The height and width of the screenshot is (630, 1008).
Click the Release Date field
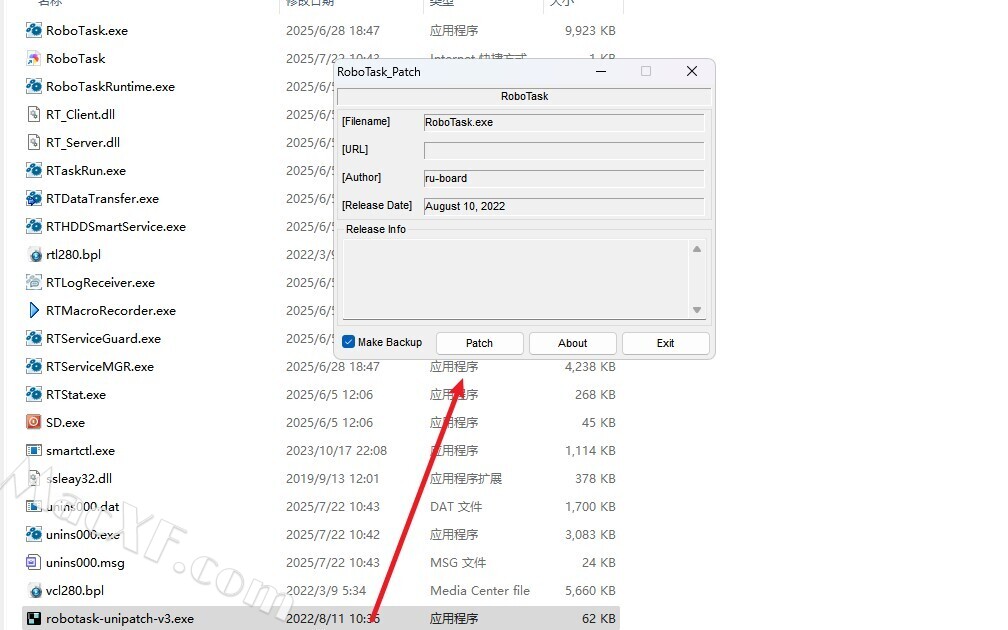[x=564, y=206]
